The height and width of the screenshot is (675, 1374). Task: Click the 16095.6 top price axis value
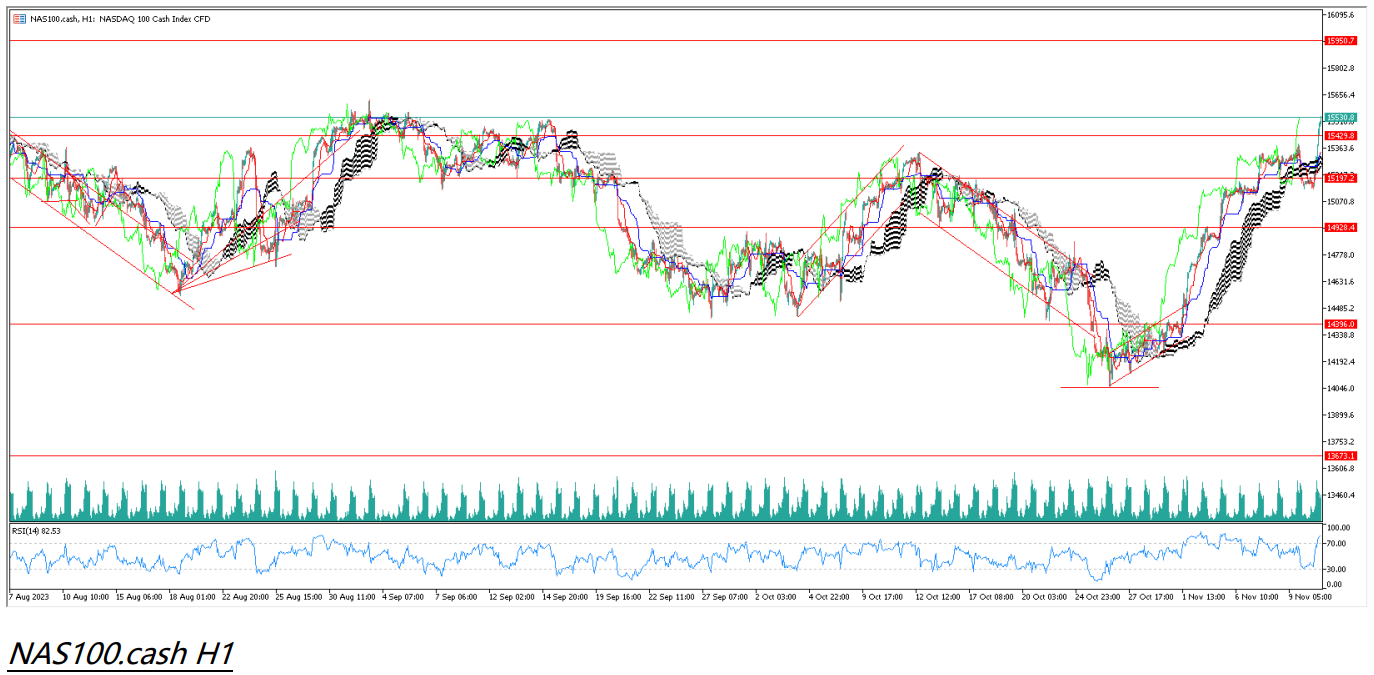click(x=1339, y=15)
